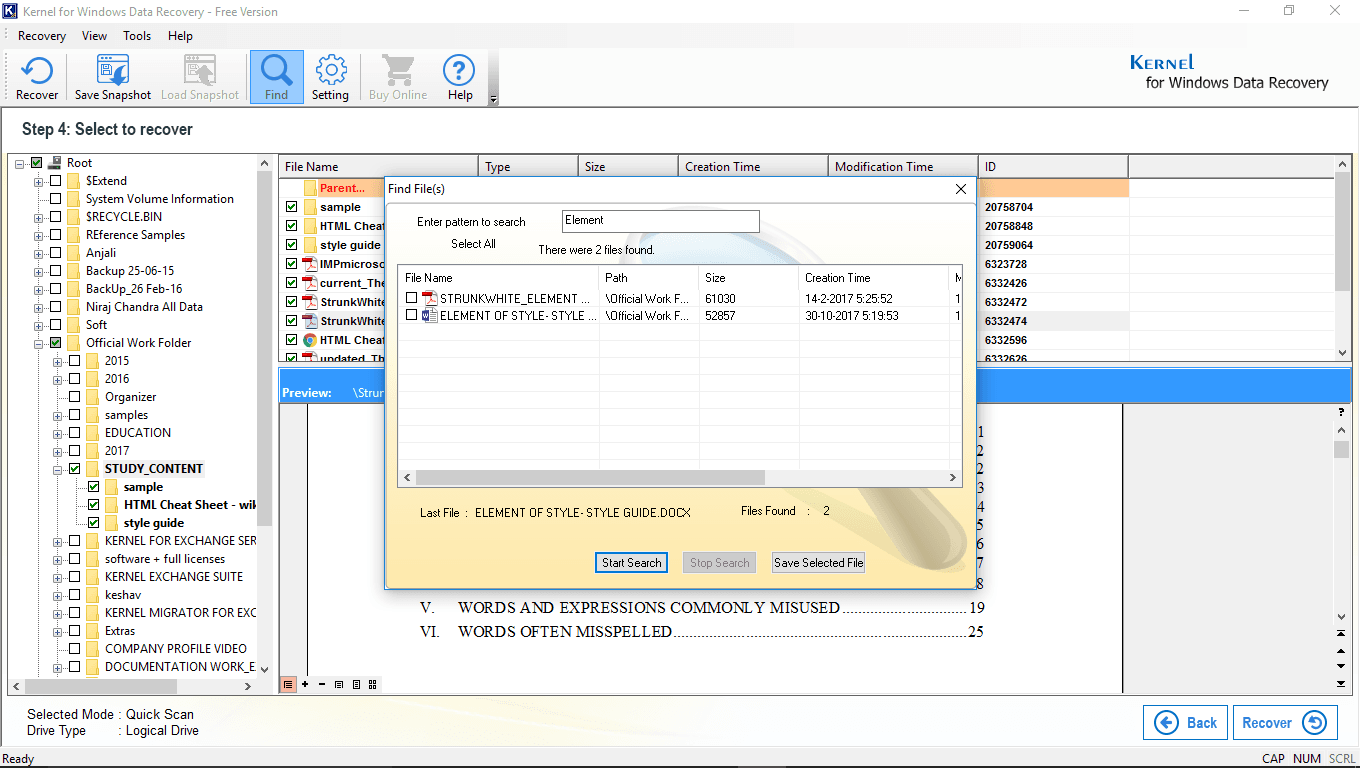Sort by the Creation Time column header
The height and width of the screenshot is (768, 1360).
pos(753,167)
